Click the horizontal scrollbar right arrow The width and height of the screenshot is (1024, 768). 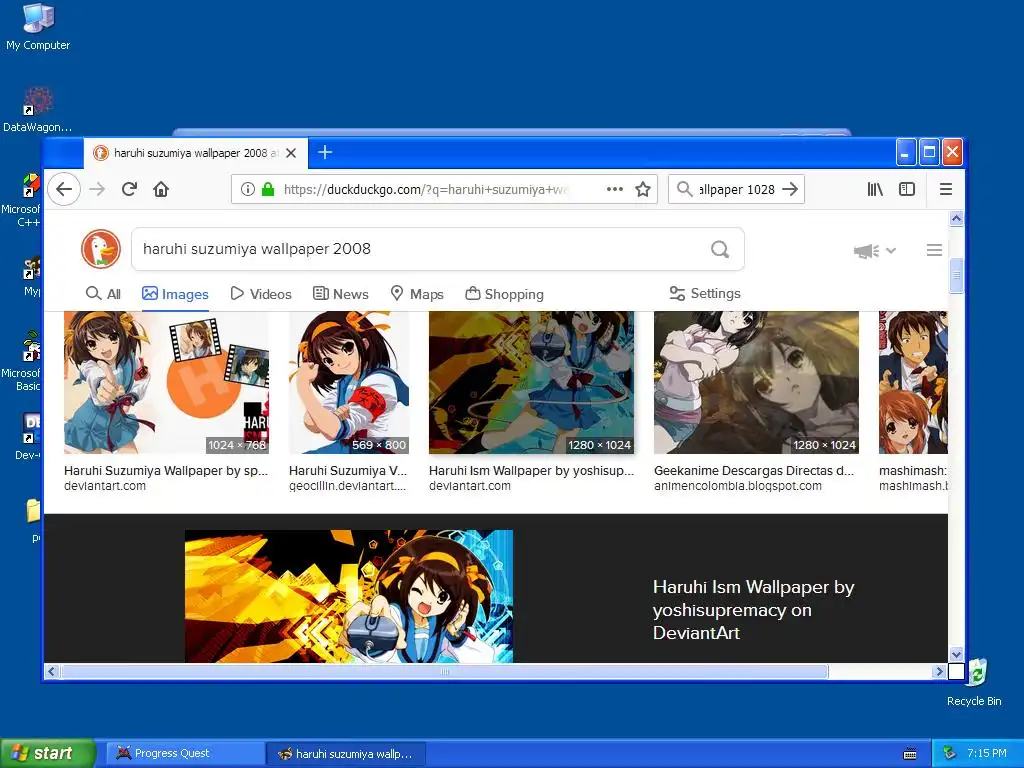pyautogui.click(x=939, y=671)
